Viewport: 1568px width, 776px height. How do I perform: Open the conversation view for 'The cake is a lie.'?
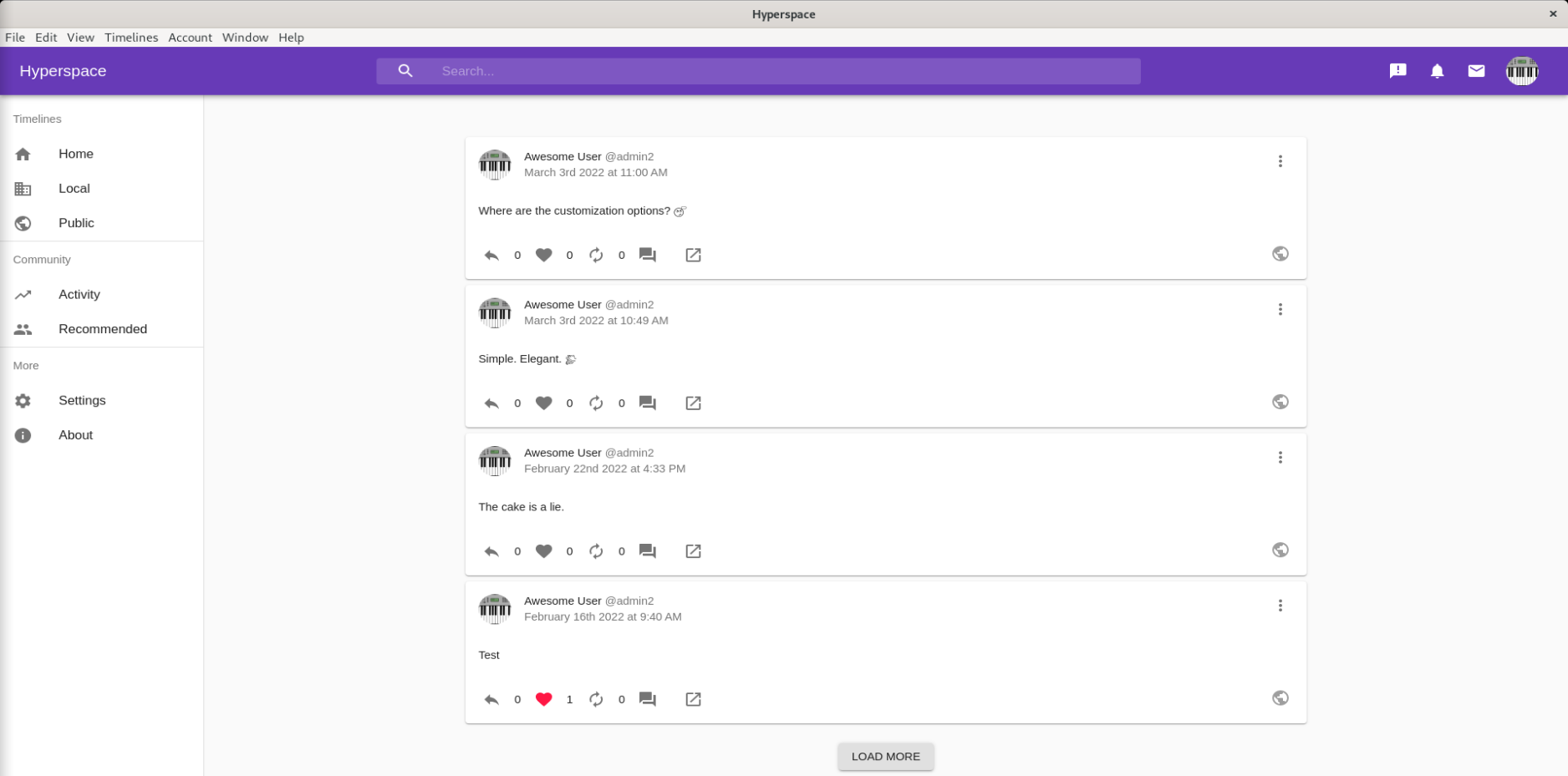(x=647, y=551)
